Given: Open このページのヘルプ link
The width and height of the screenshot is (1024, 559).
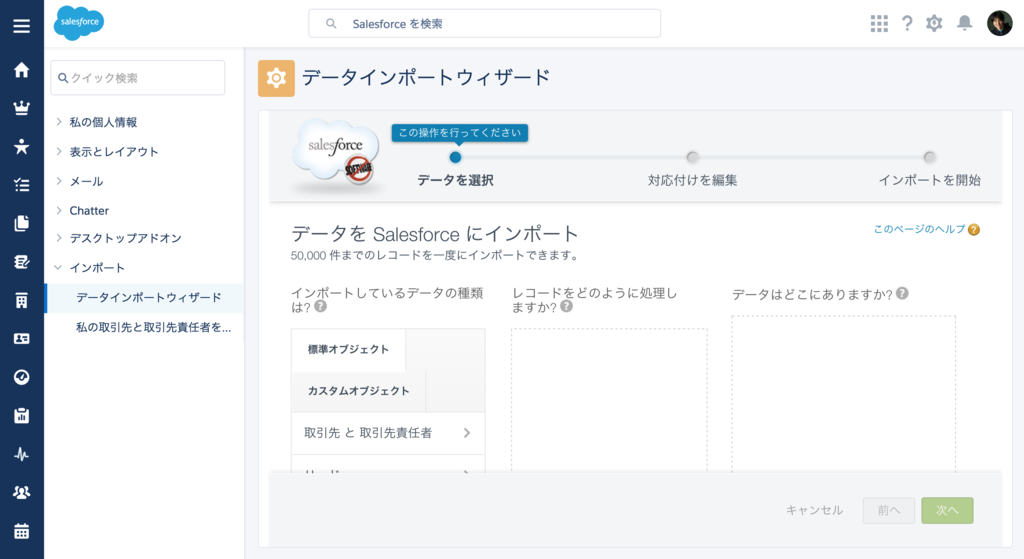Looking at the screenshot, I should coord(919,229).
